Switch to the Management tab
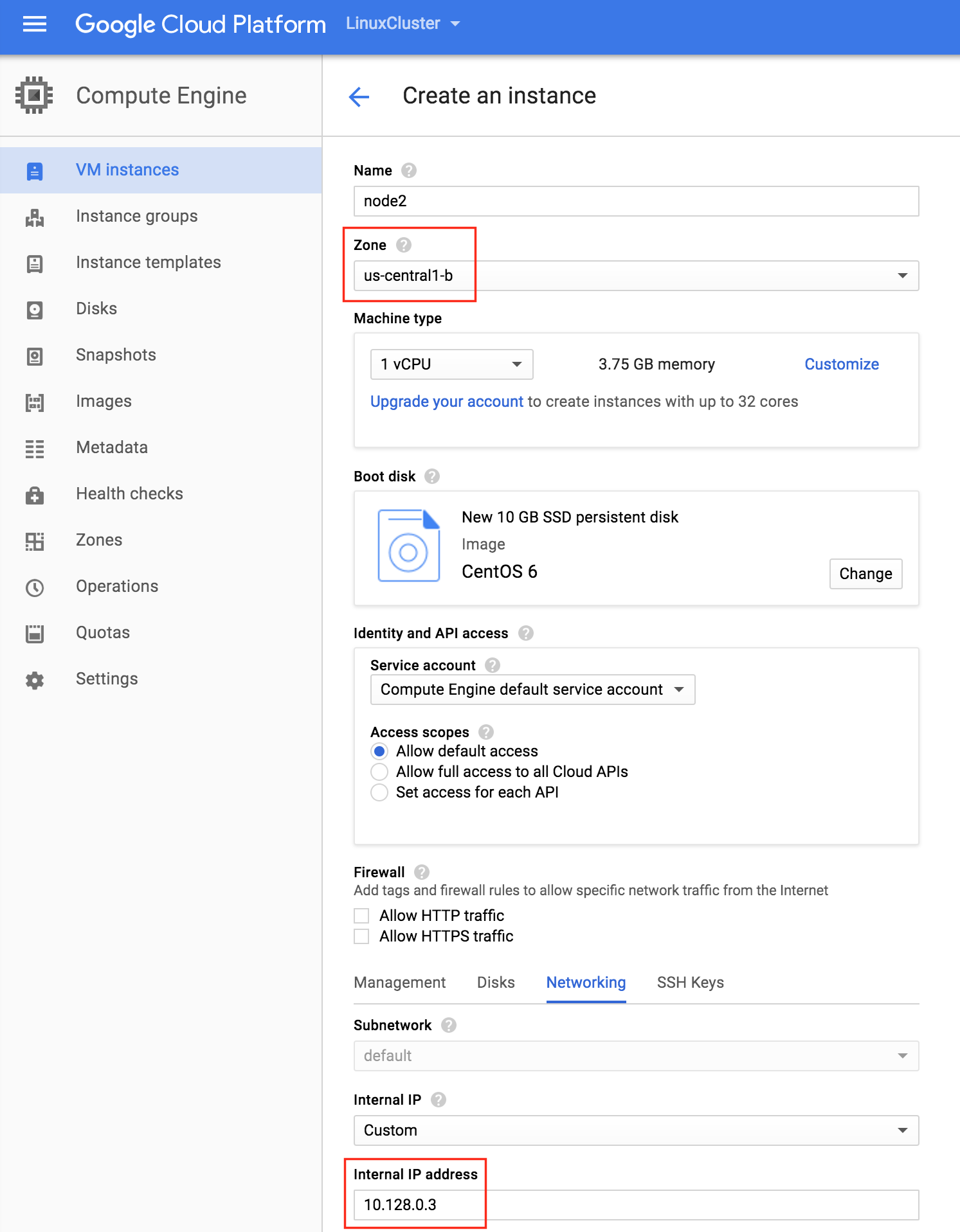The height and width of the screenshot is (1232, 960). tap(400, 983)
